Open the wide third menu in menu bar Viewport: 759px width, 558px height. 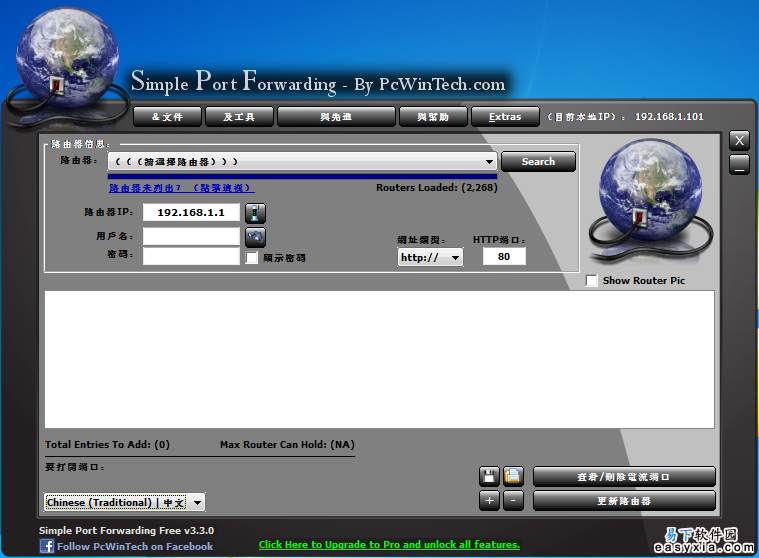[x=336, y=117]
